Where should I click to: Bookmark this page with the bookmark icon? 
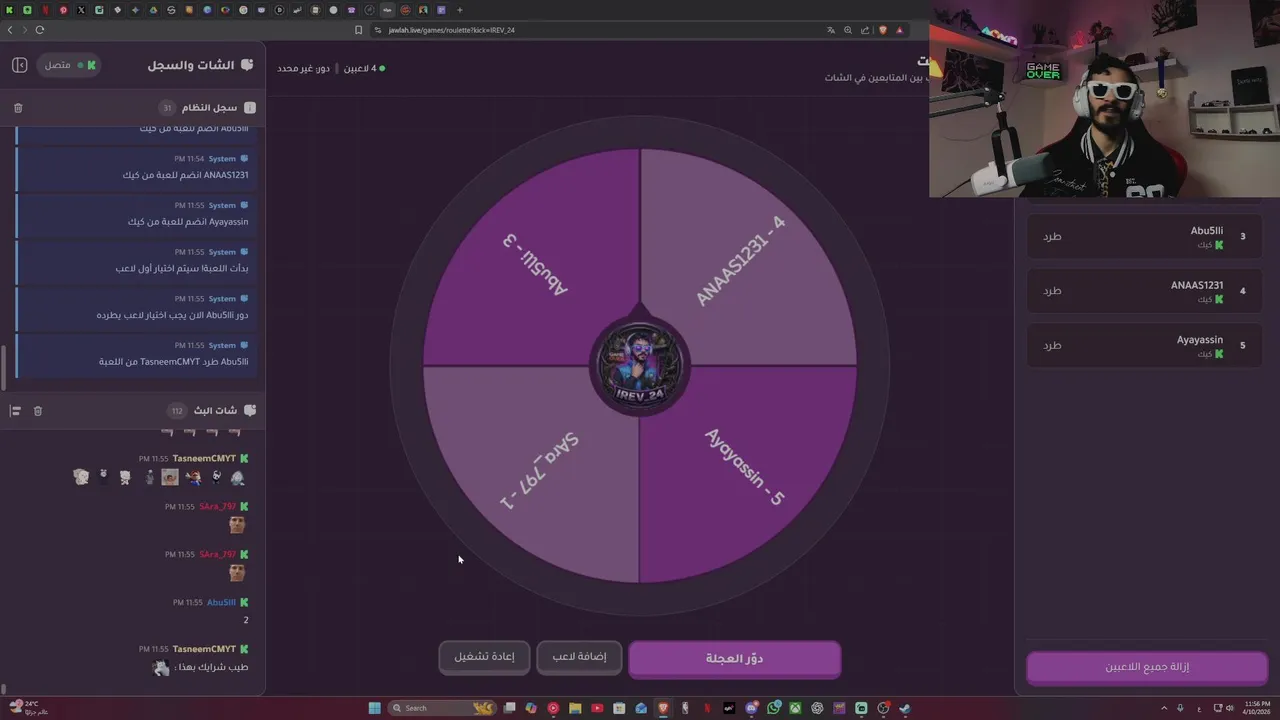pyautogui.click(x=358, y=30)
